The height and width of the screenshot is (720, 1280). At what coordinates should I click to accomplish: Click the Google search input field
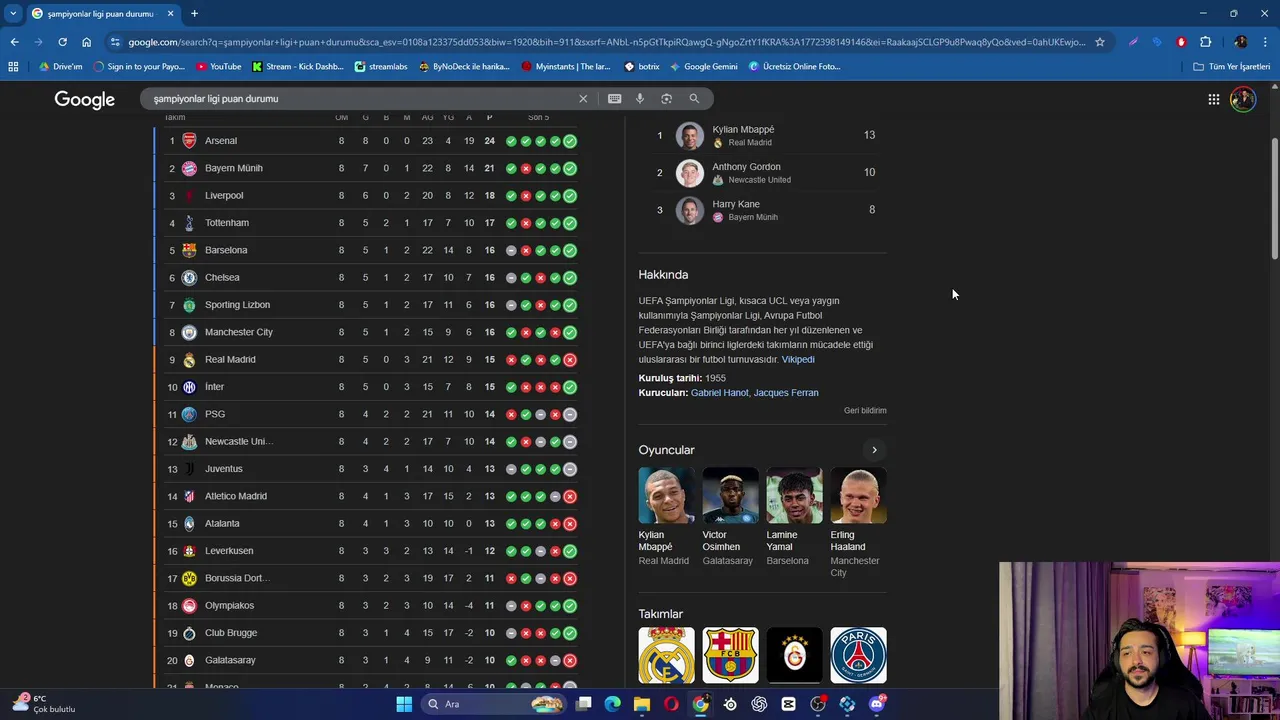point(360,99)
